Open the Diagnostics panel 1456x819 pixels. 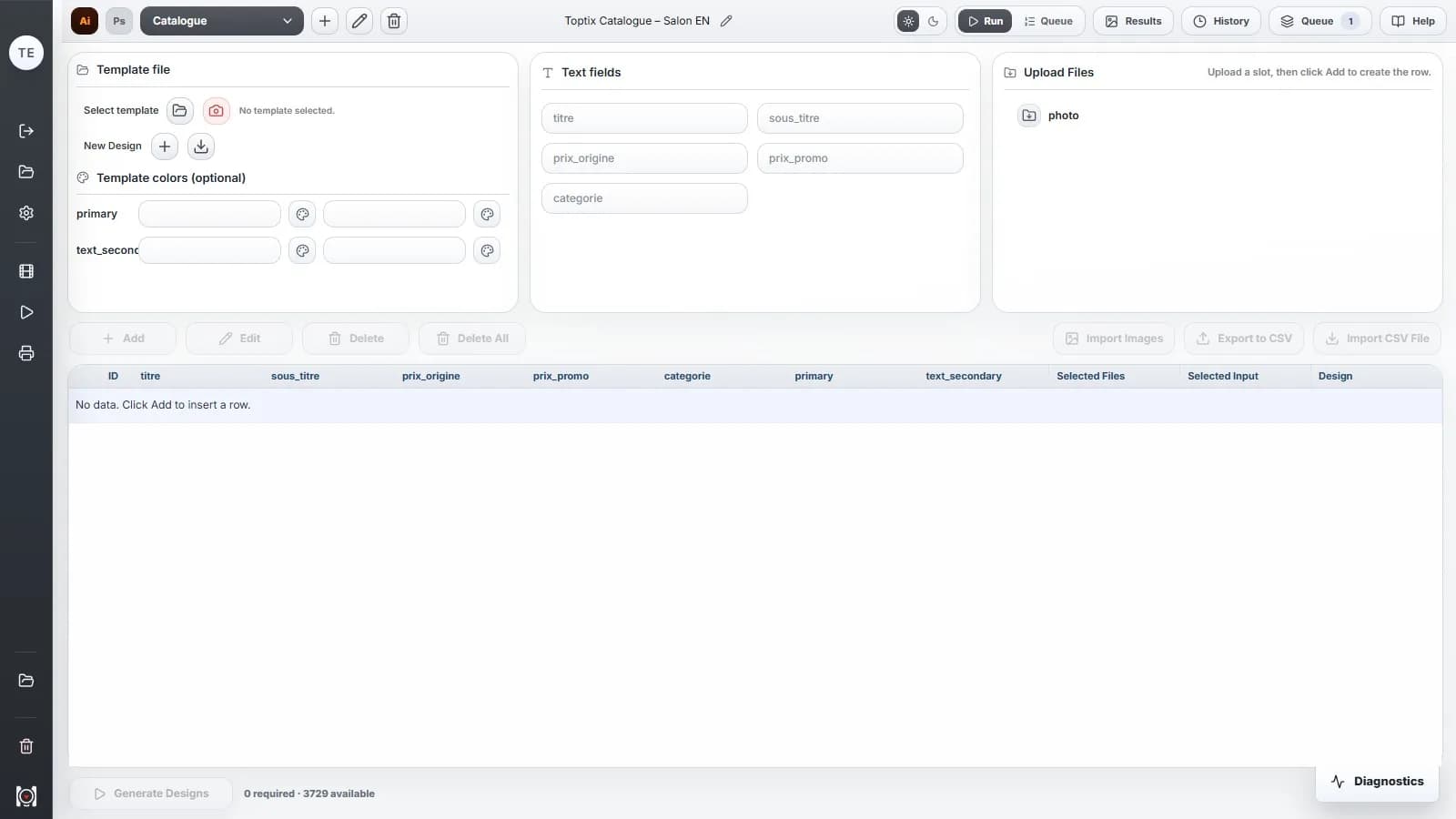(x=1377, y=782)
